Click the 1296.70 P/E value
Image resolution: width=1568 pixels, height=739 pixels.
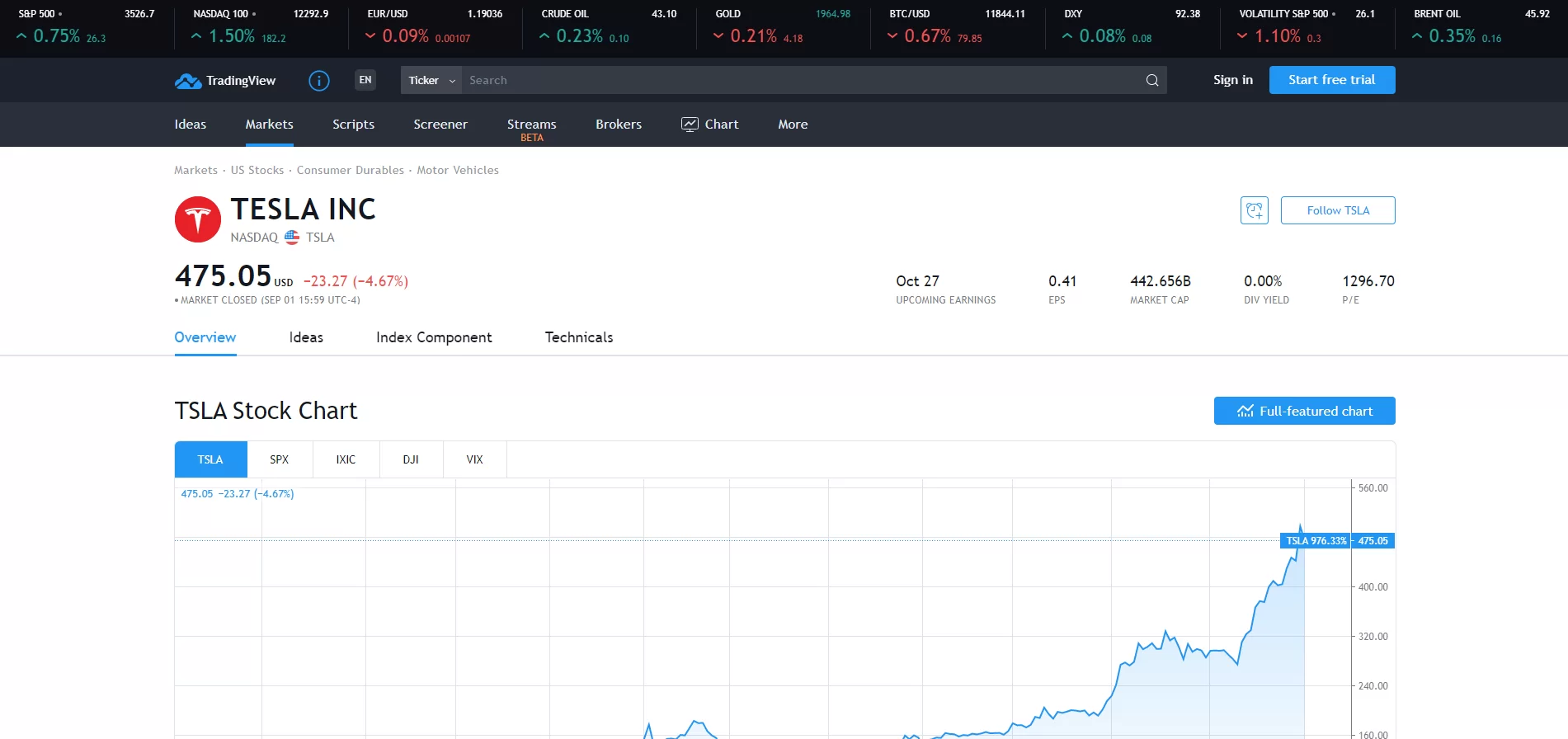coord(1368,281)
